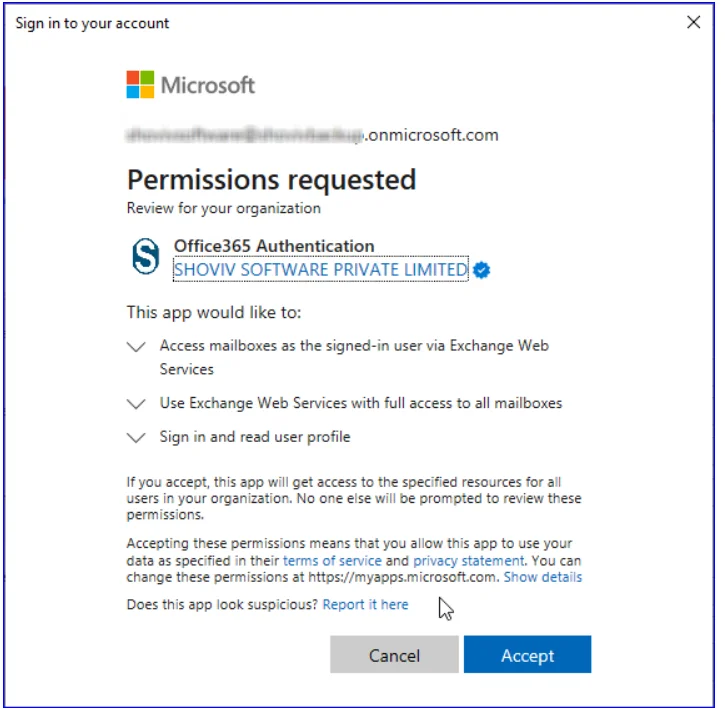Click the Shoviv S app logo
This screenshot has height=709, width=725.
(x=146, y=256)
